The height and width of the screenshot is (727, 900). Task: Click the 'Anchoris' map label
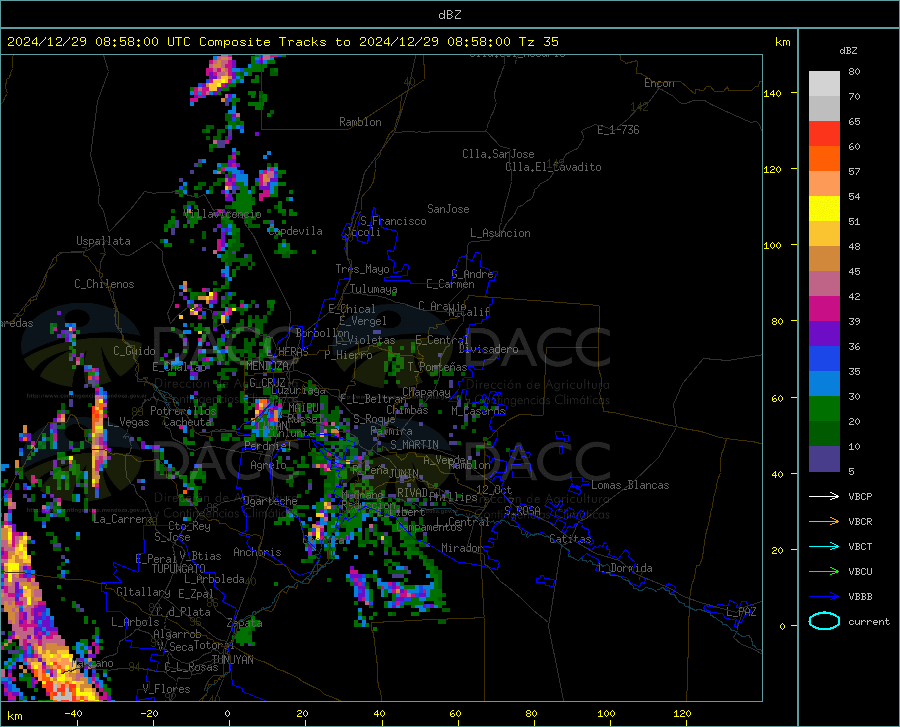click(x=257, y=552)
